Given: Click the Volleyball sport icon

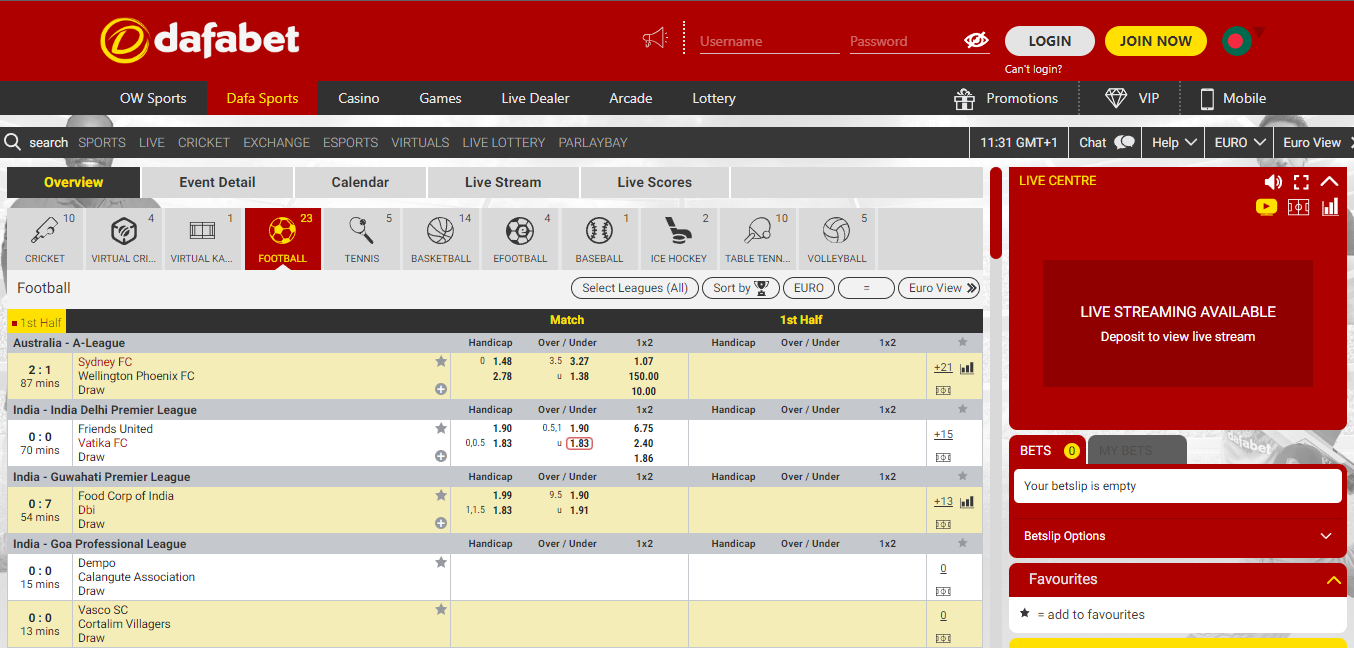Looking at the screenshot, I should tap(837, 239).
